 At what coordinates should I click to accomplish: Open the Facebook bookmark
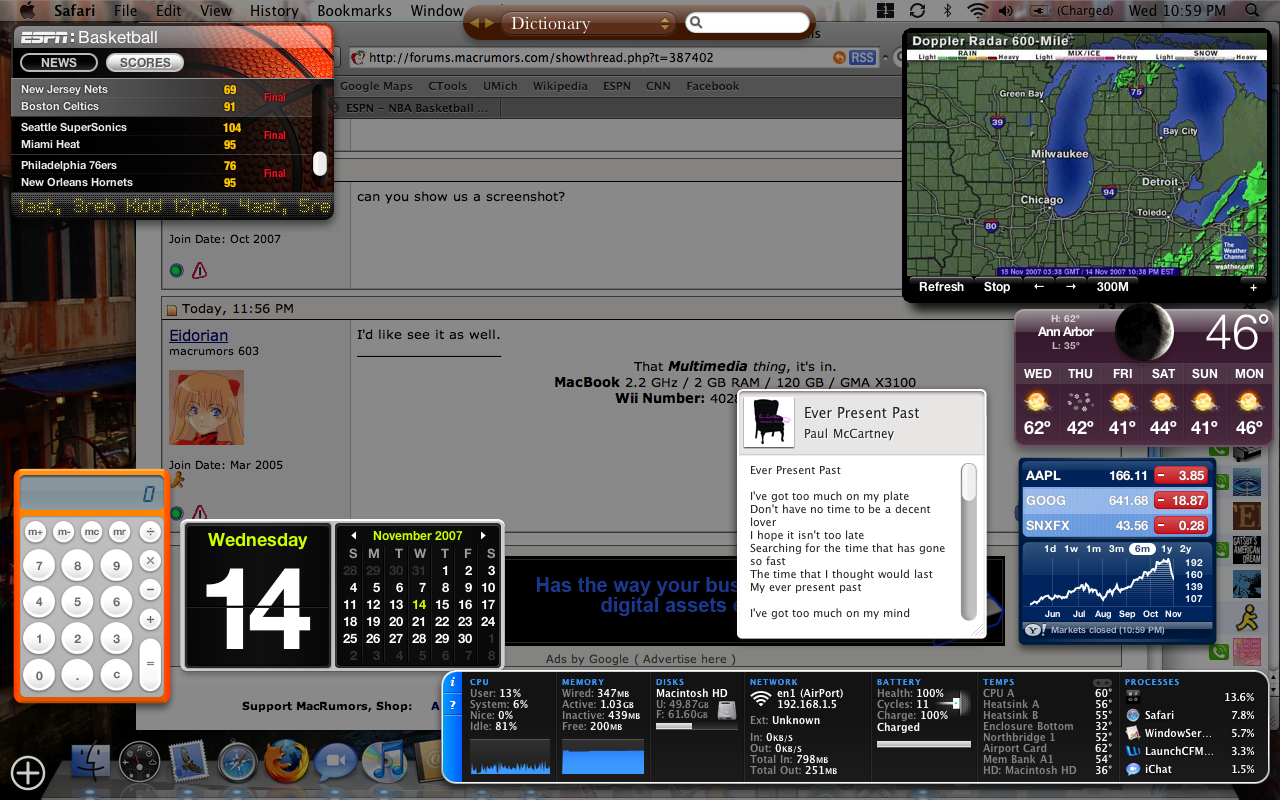click(713, 86)
